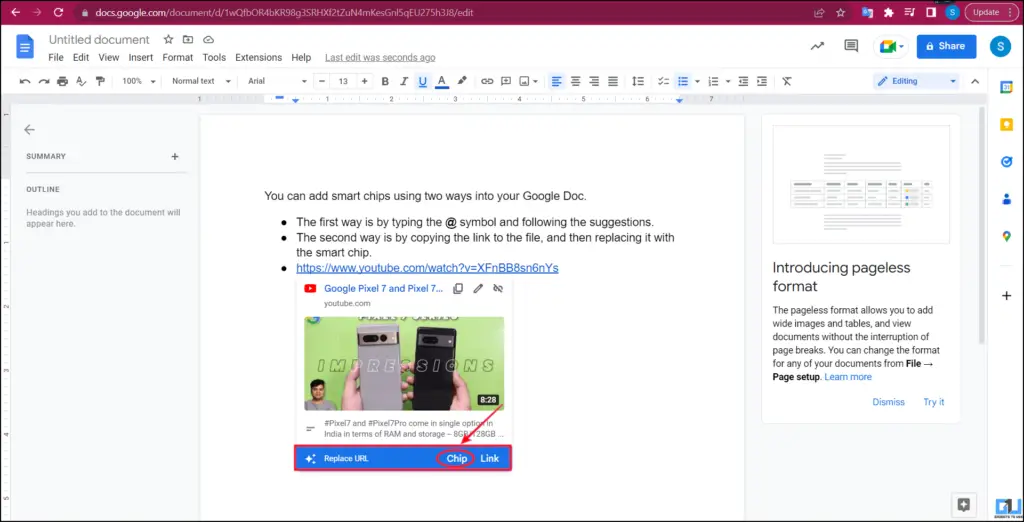
Task: Open the Insert menu
Action: pos(141,57)
